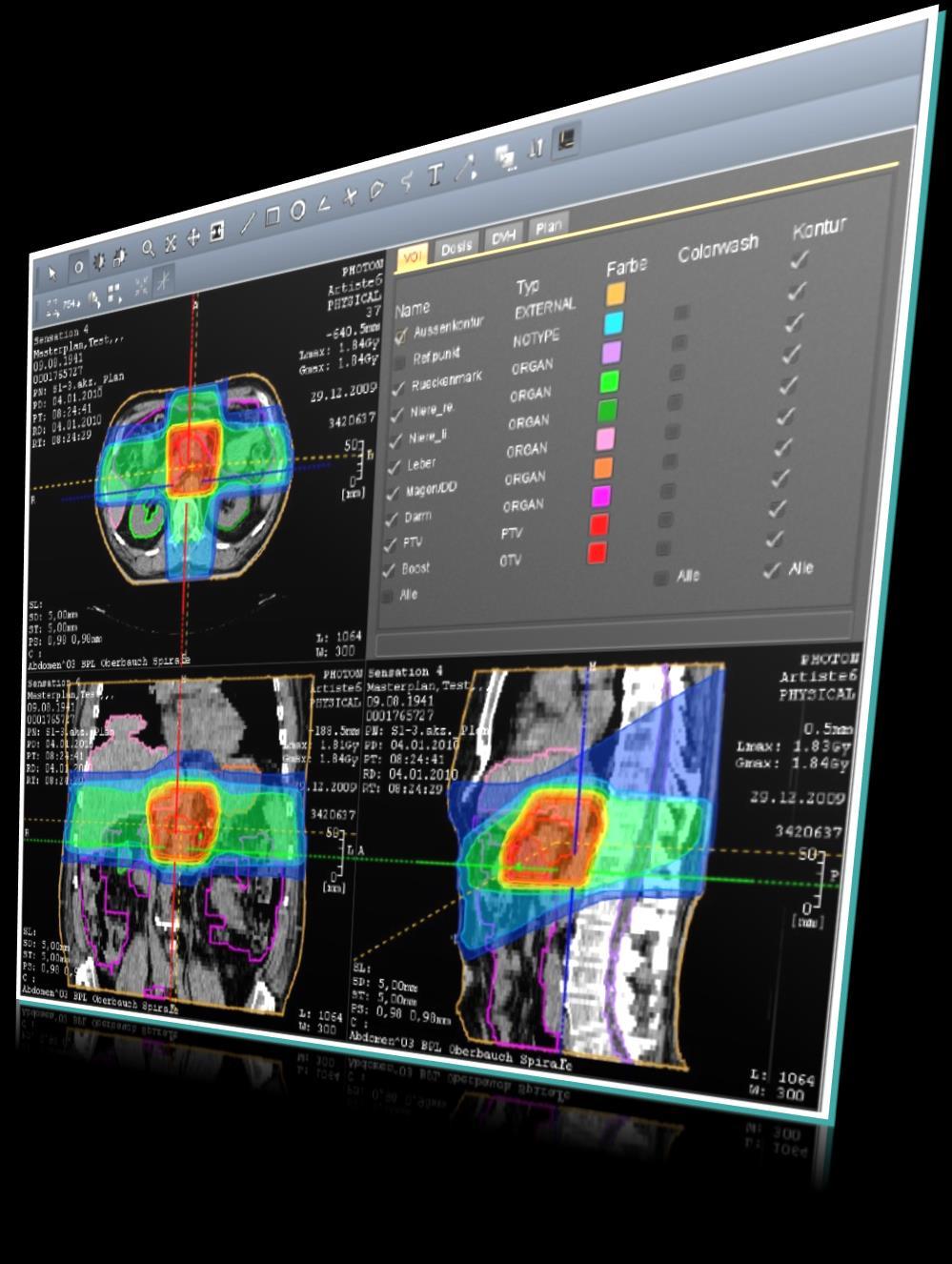The width and height of the screenshot is (952, 1264).
Task: Click the Colorwash column header
Action: tap(719, 249)
